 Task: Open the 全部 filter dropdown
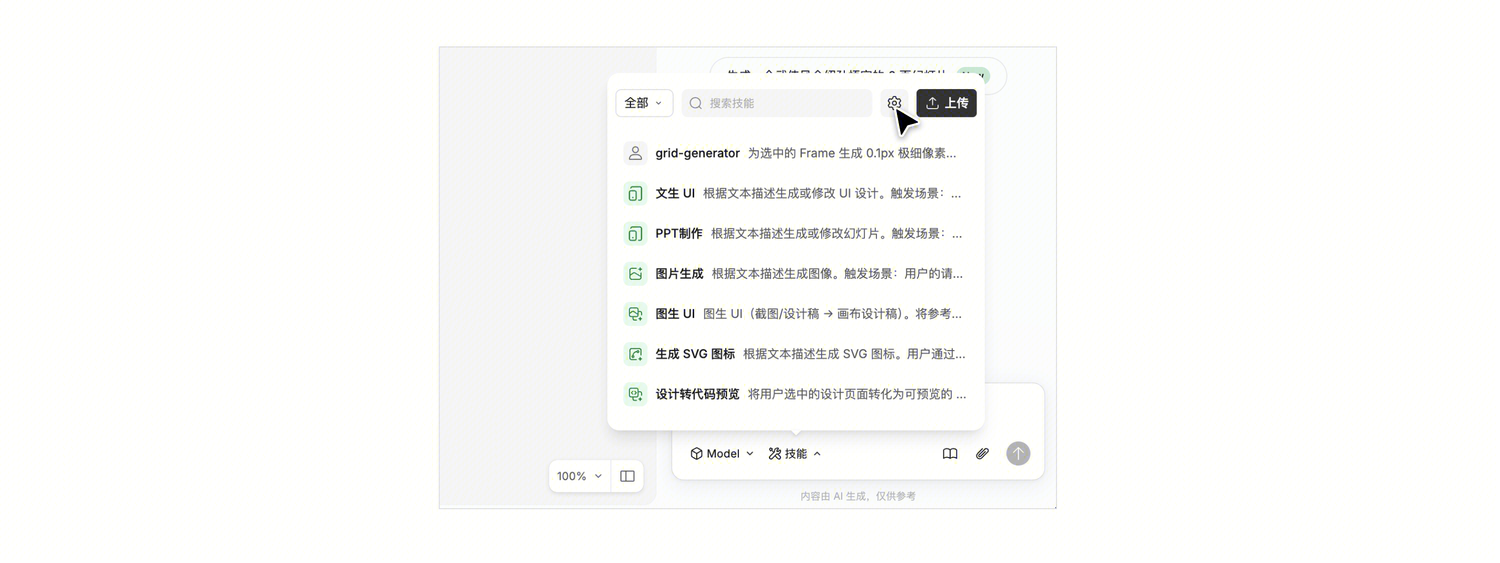pyautogui.click(x=644, y=103)
